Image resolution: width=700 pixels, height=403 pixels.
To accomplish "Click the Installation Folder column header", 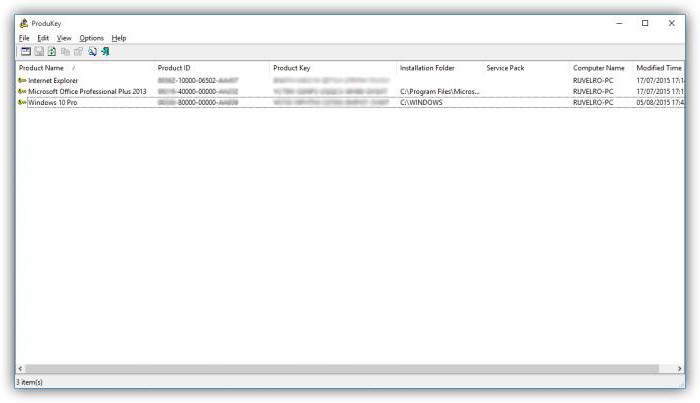I will pyautogui.click(x=428, y=67).
